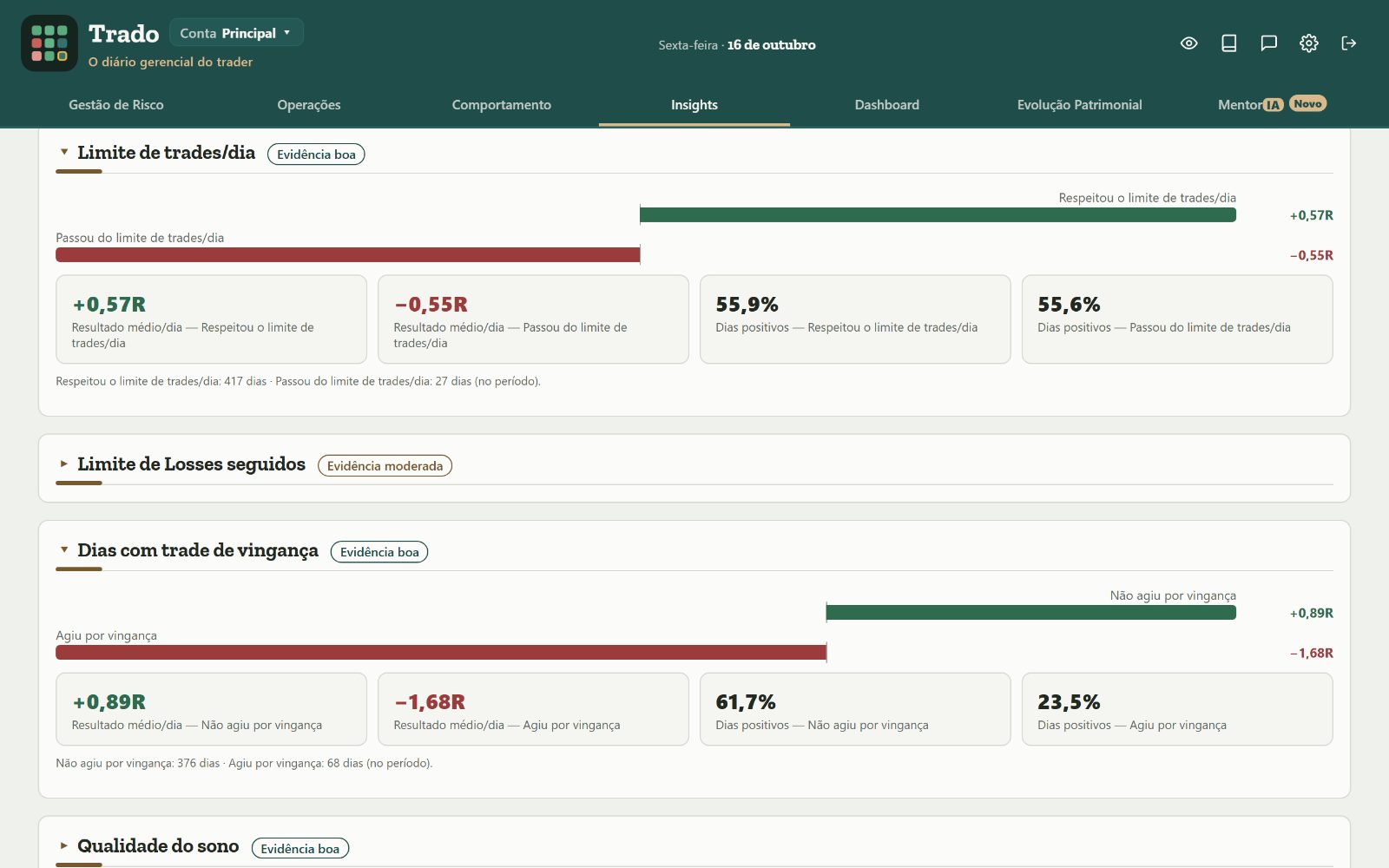Click 'O diário gerencial do trader' tagline
The height and width of the screenshot is (868, 1389).
pos(171,62)
